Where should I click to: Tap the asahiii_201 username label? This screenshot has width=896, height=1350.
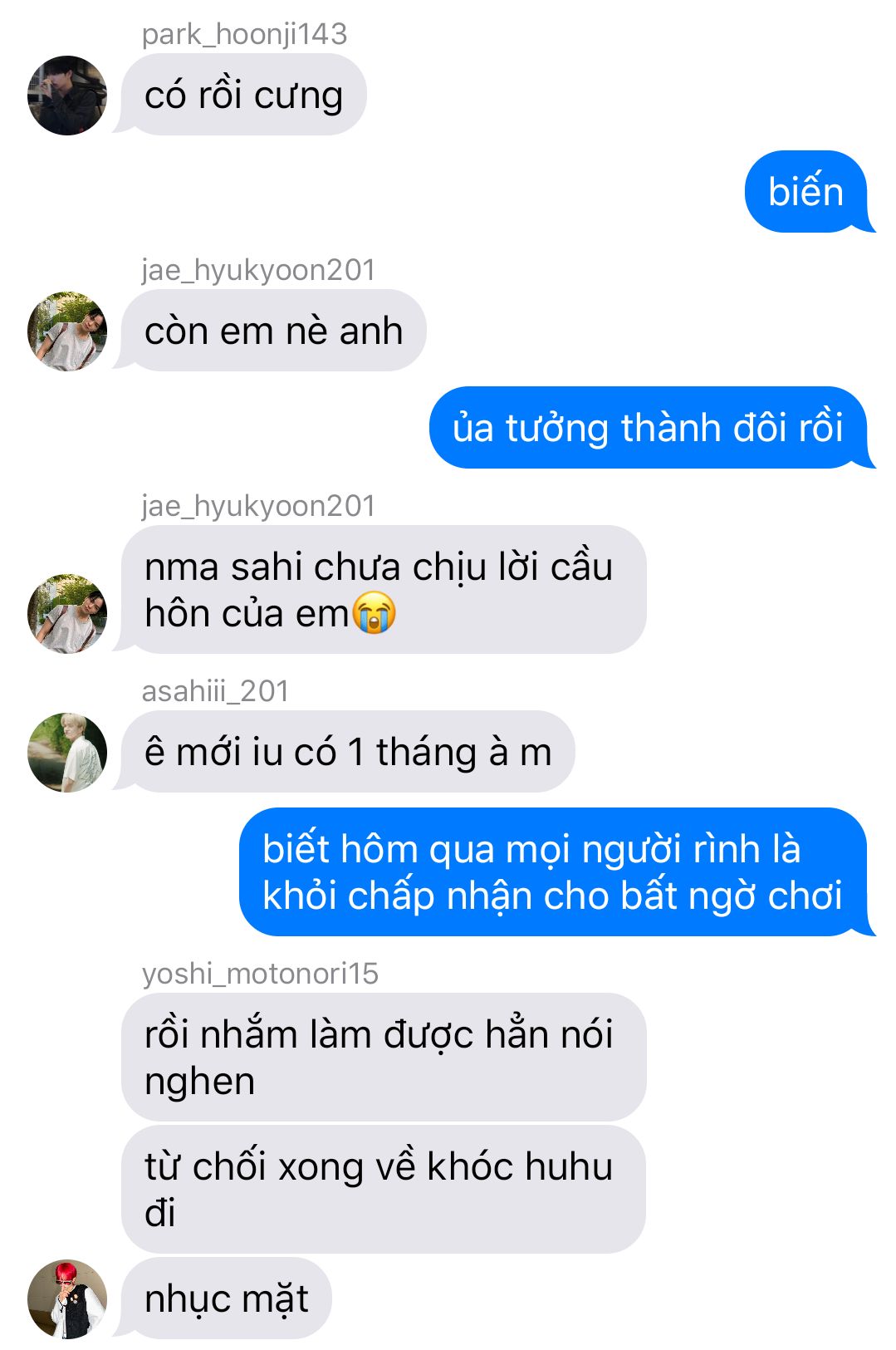coord(215,691)
